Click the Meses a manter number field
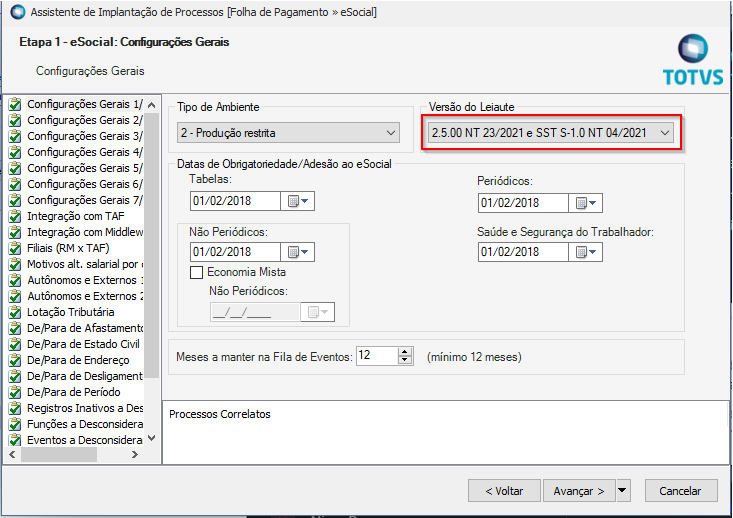This screenshot has height=518, width=733. 377,356
